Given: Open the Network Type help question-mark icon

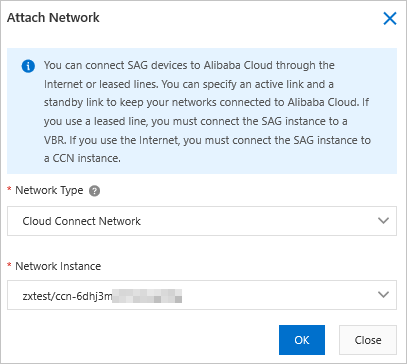Looking at the screenshot, I should (95, 191).
